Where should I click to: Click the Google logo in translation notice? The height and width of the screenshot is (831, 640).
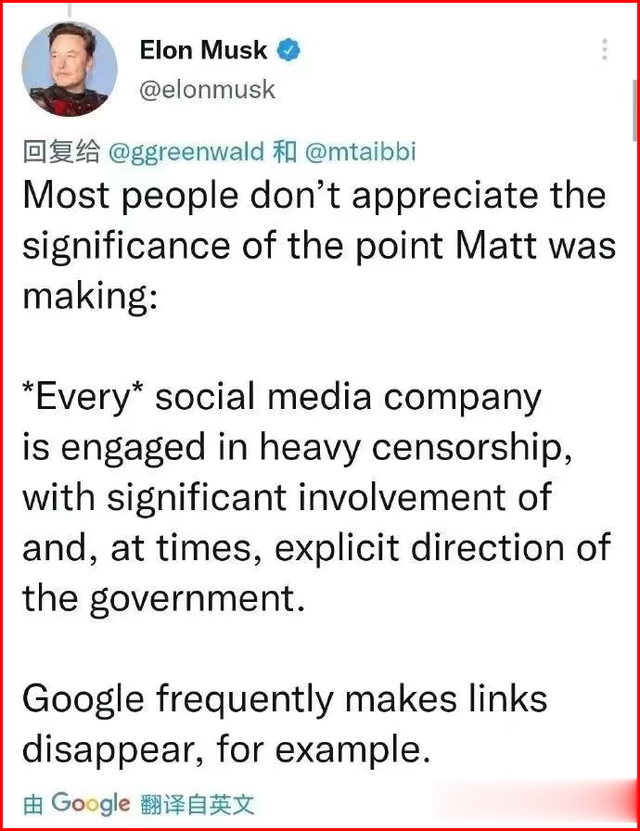coord(90,803)
